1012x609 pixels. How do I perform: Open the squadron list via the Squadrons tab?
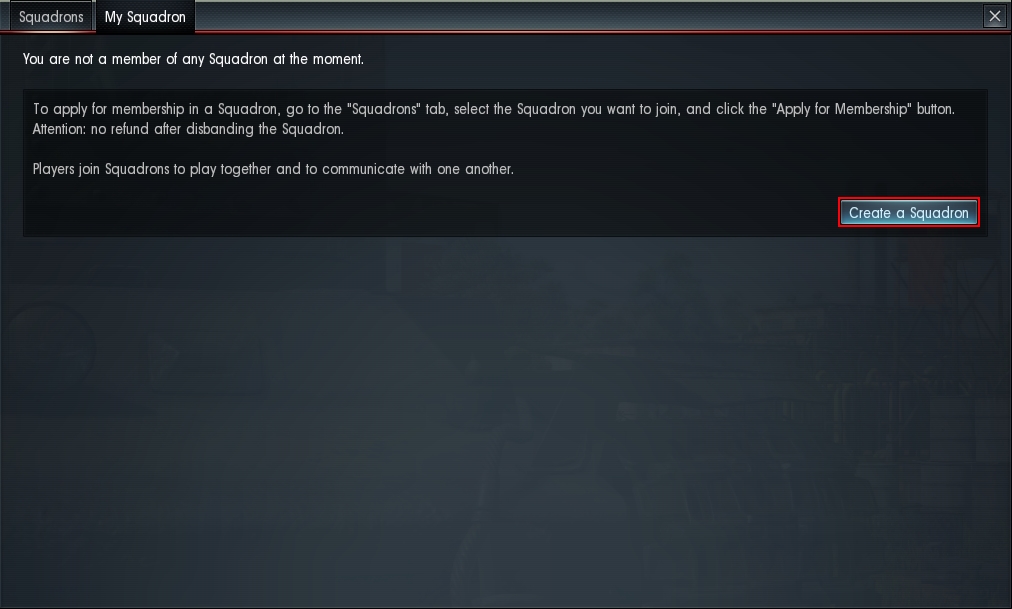tap(51, 17)
